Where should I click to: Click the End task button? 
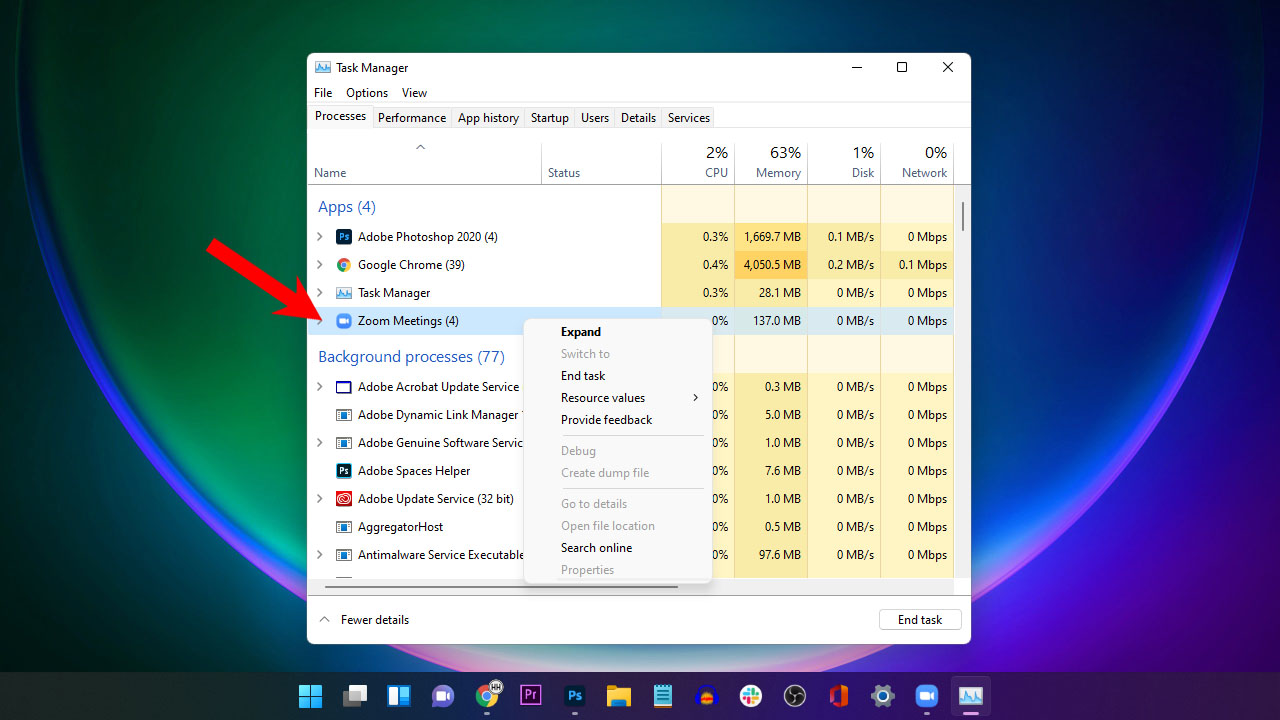(x=919, y=619)
